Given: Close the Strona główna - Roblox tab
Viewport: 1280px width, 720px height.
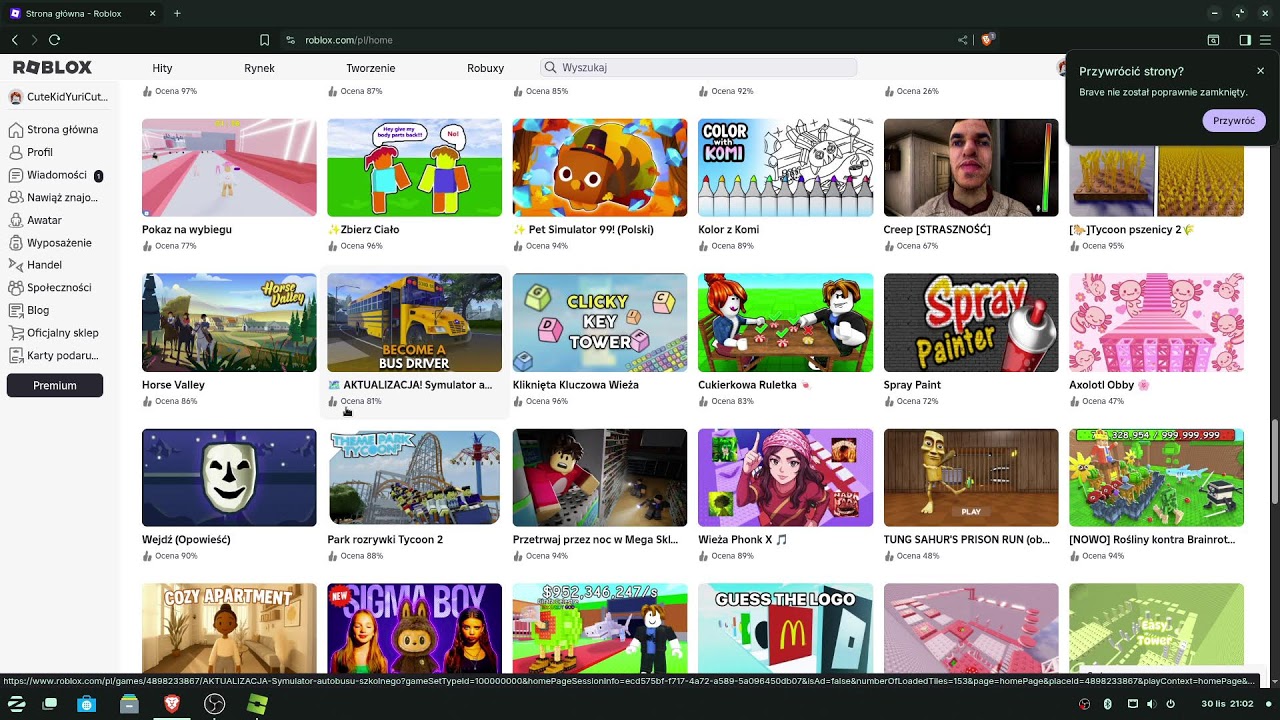Looking at the screenshot, I should click(x=152, y=13).
